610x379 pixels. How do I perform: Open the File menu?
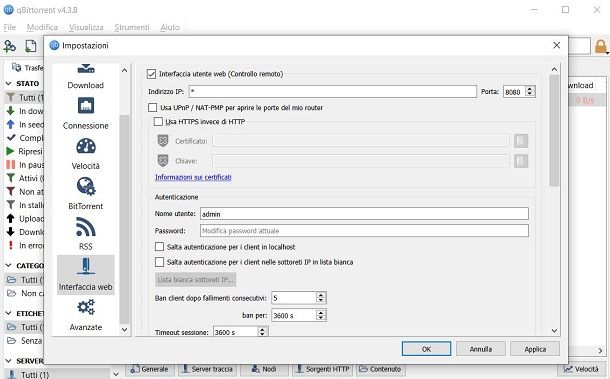10,27
